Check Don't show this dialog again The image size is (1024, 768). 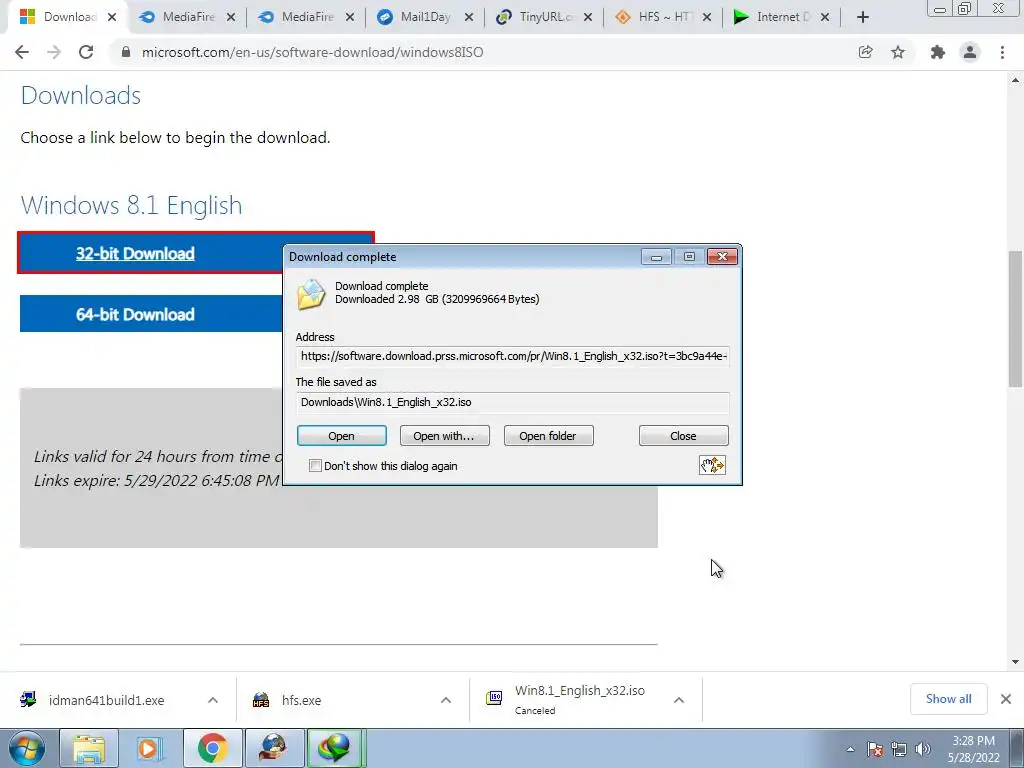(315, 466)
